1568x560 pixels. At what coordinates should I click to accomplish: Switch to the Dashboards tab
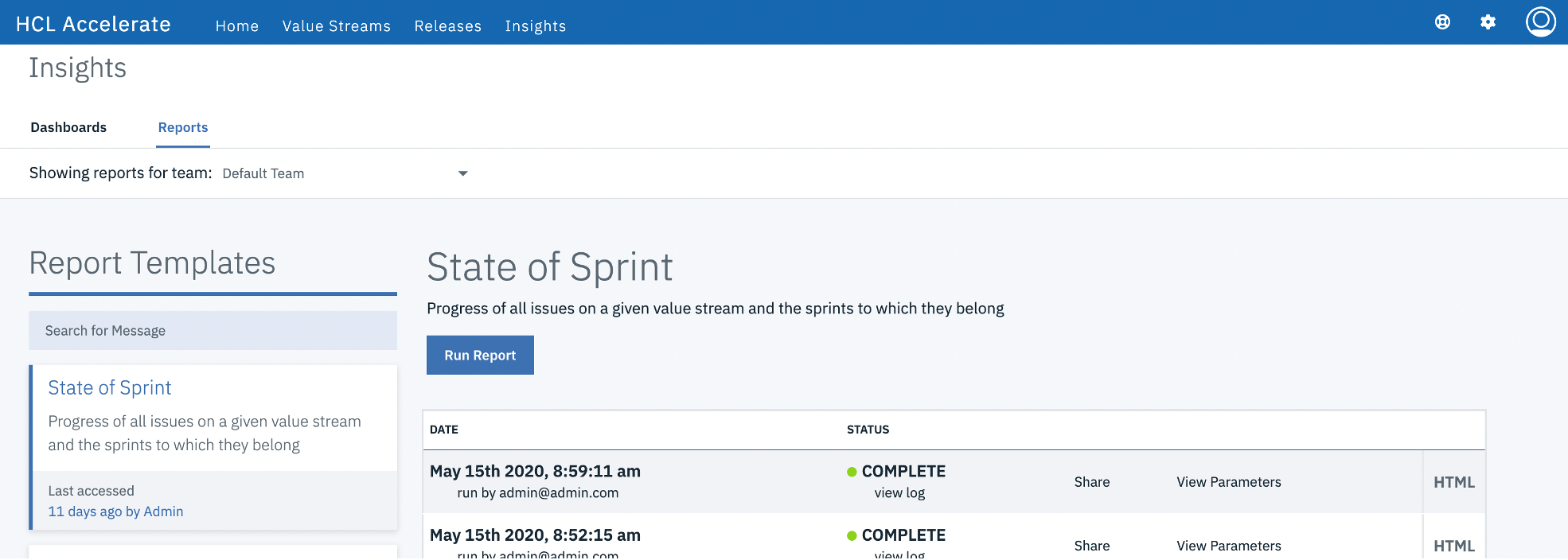[x=68, y=127]
